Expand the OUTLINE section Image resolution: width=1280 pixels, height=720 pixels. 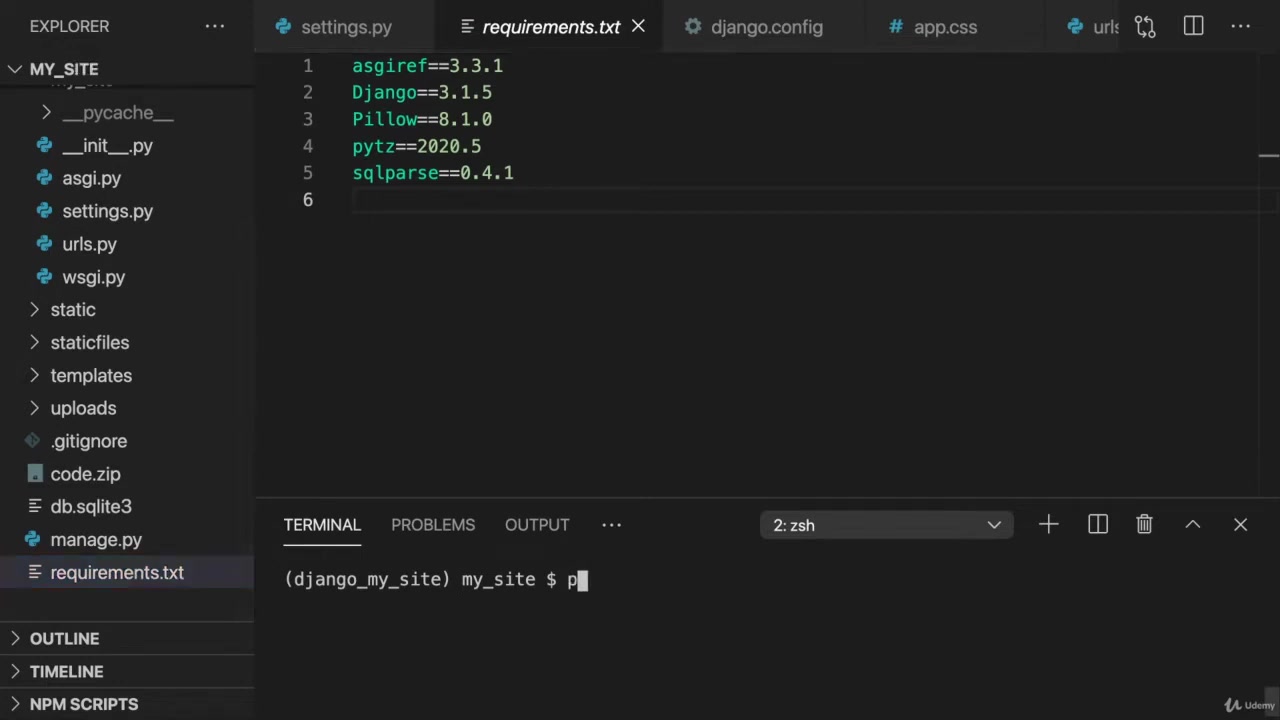tap(64, 639)
